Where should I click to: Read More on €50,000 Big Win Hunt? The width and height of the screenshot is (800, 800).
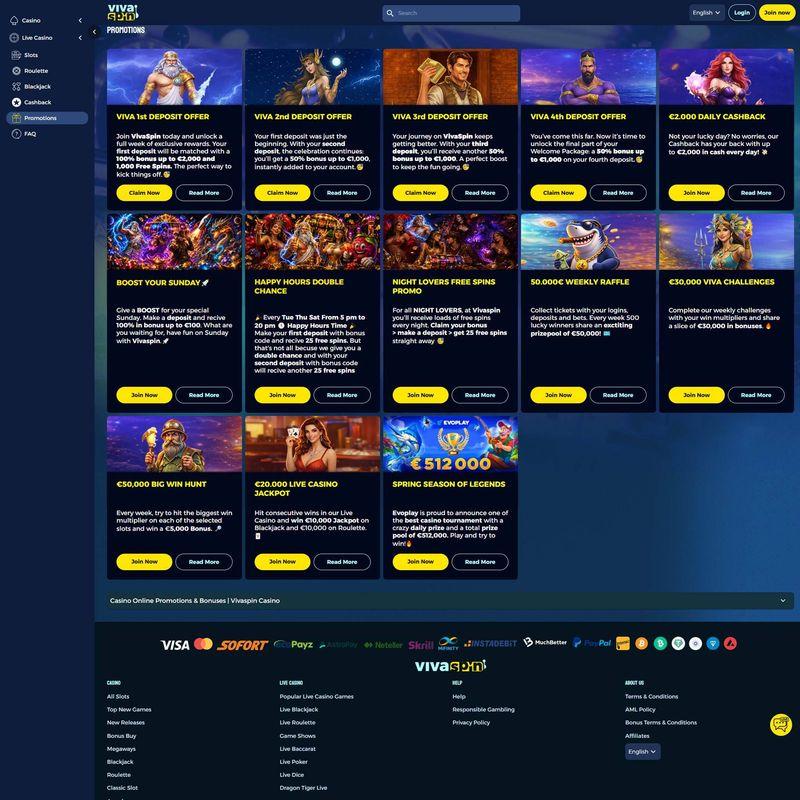coord(204,562)
